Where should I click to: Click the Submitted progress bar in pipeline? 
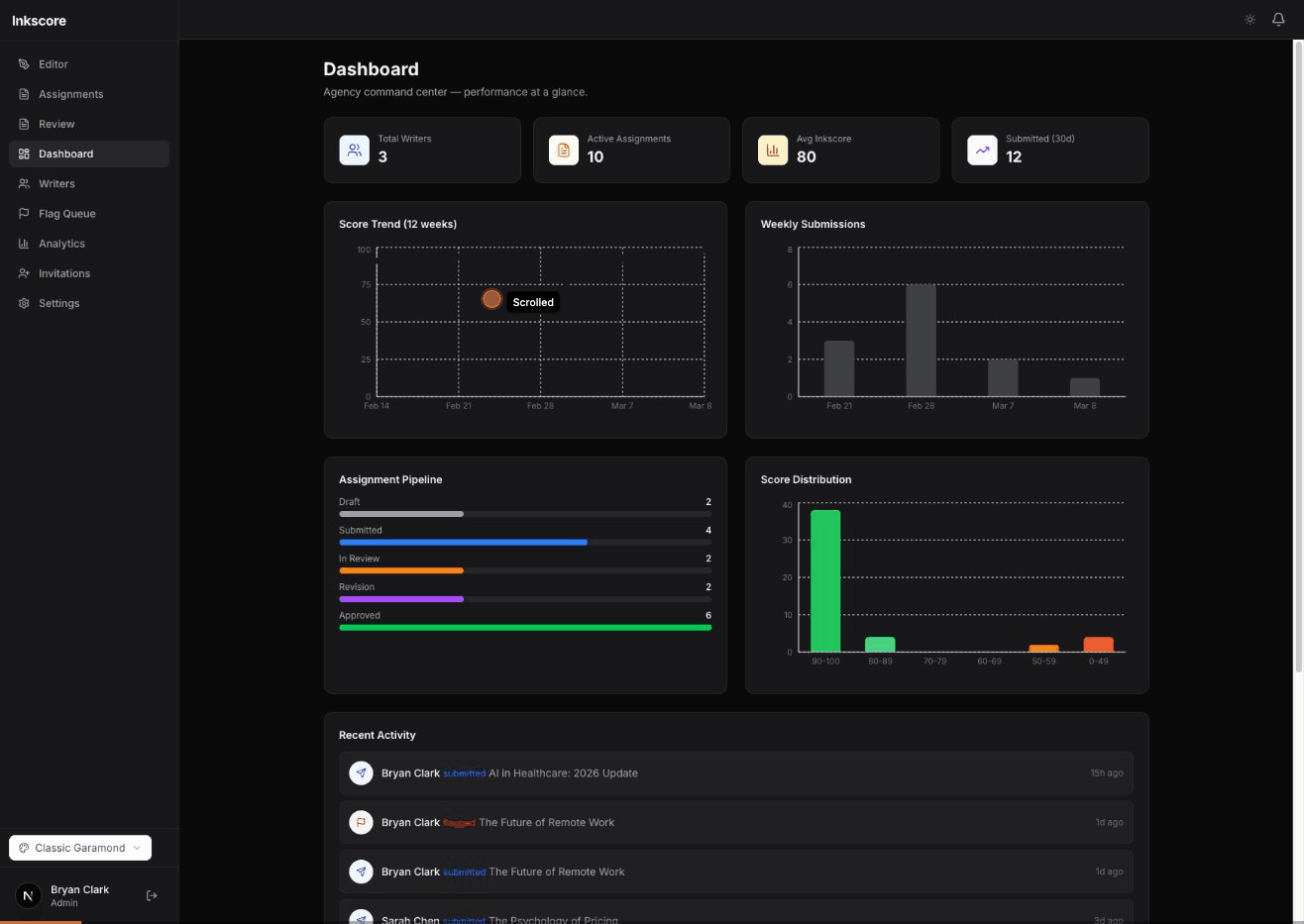(463, 543)
